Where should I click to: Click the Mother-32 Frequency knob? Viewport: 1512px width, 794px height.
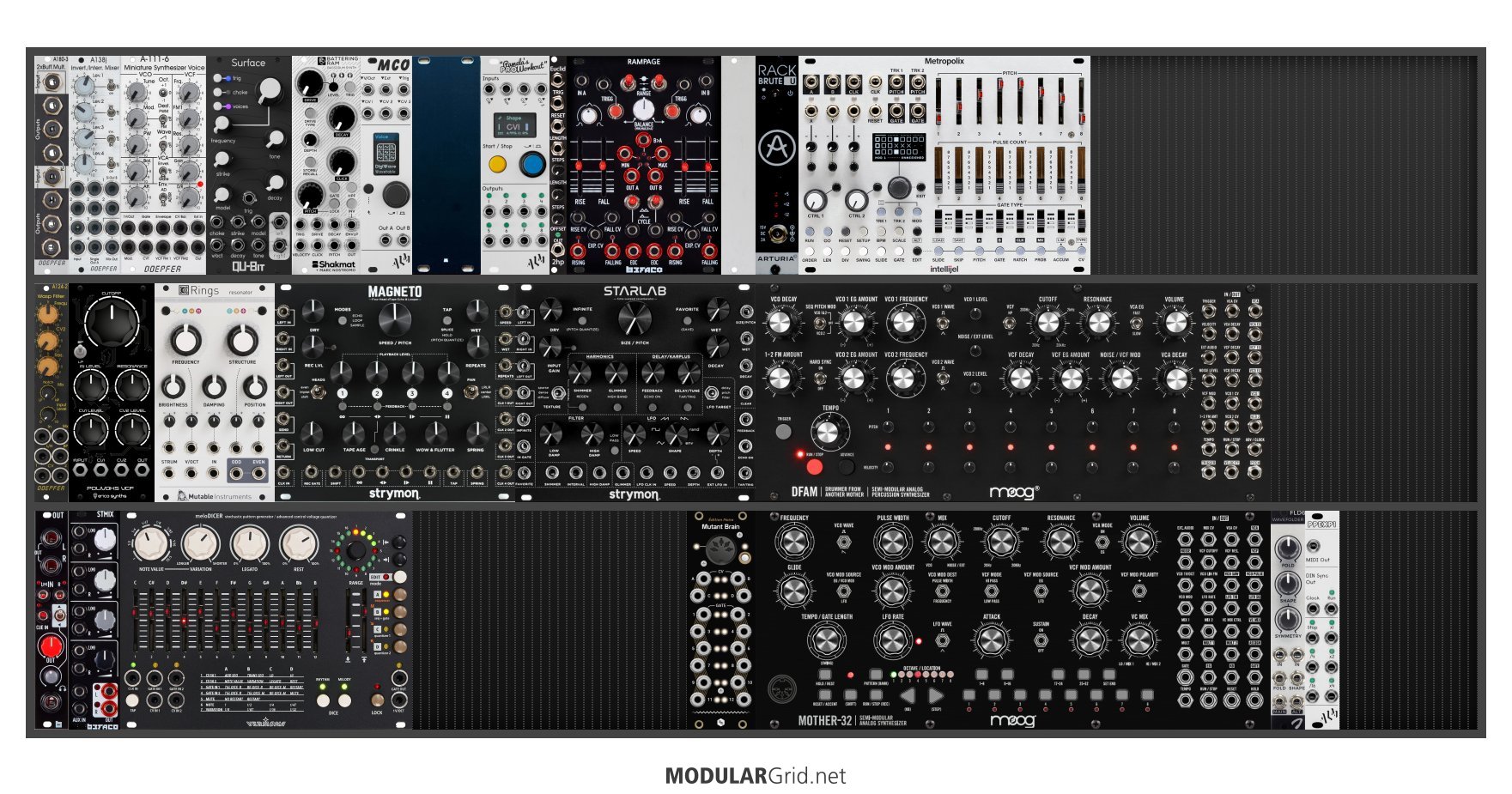[794, 542]
